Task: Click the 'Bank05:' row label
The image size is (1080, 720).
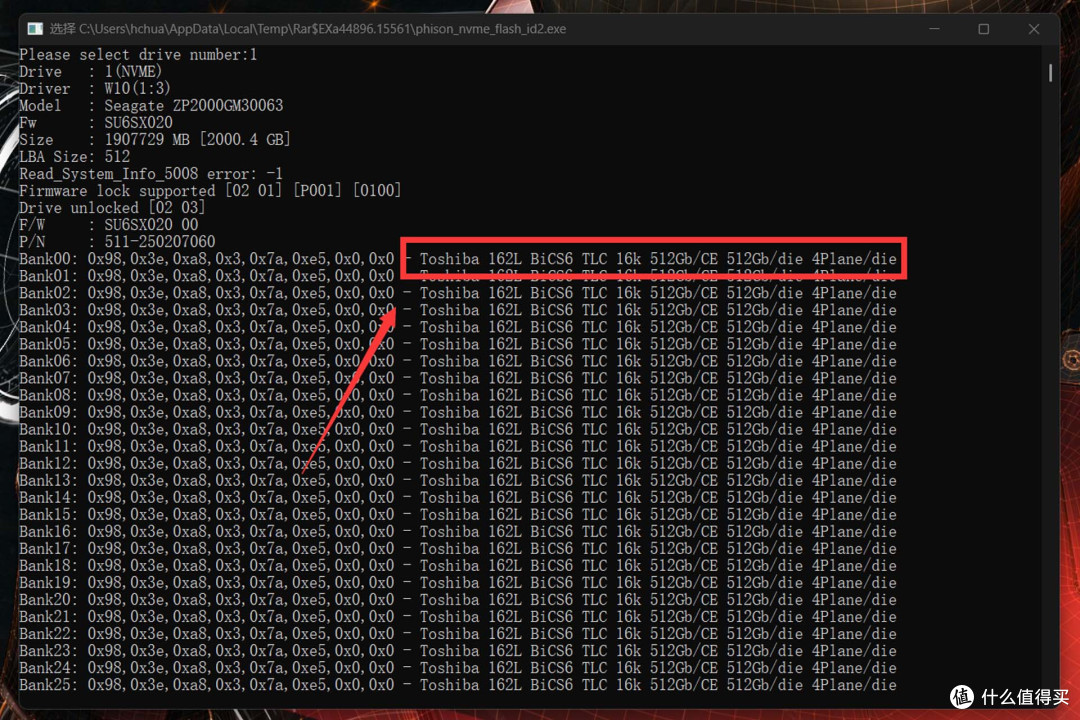Action: tap(49, 344)
